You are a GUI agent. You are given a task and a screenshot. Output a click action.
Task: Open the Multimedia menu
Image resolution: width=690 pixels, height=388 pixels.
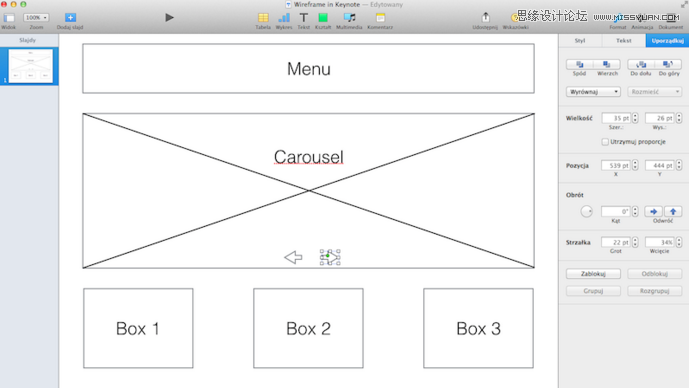click(x=349, y=18)
